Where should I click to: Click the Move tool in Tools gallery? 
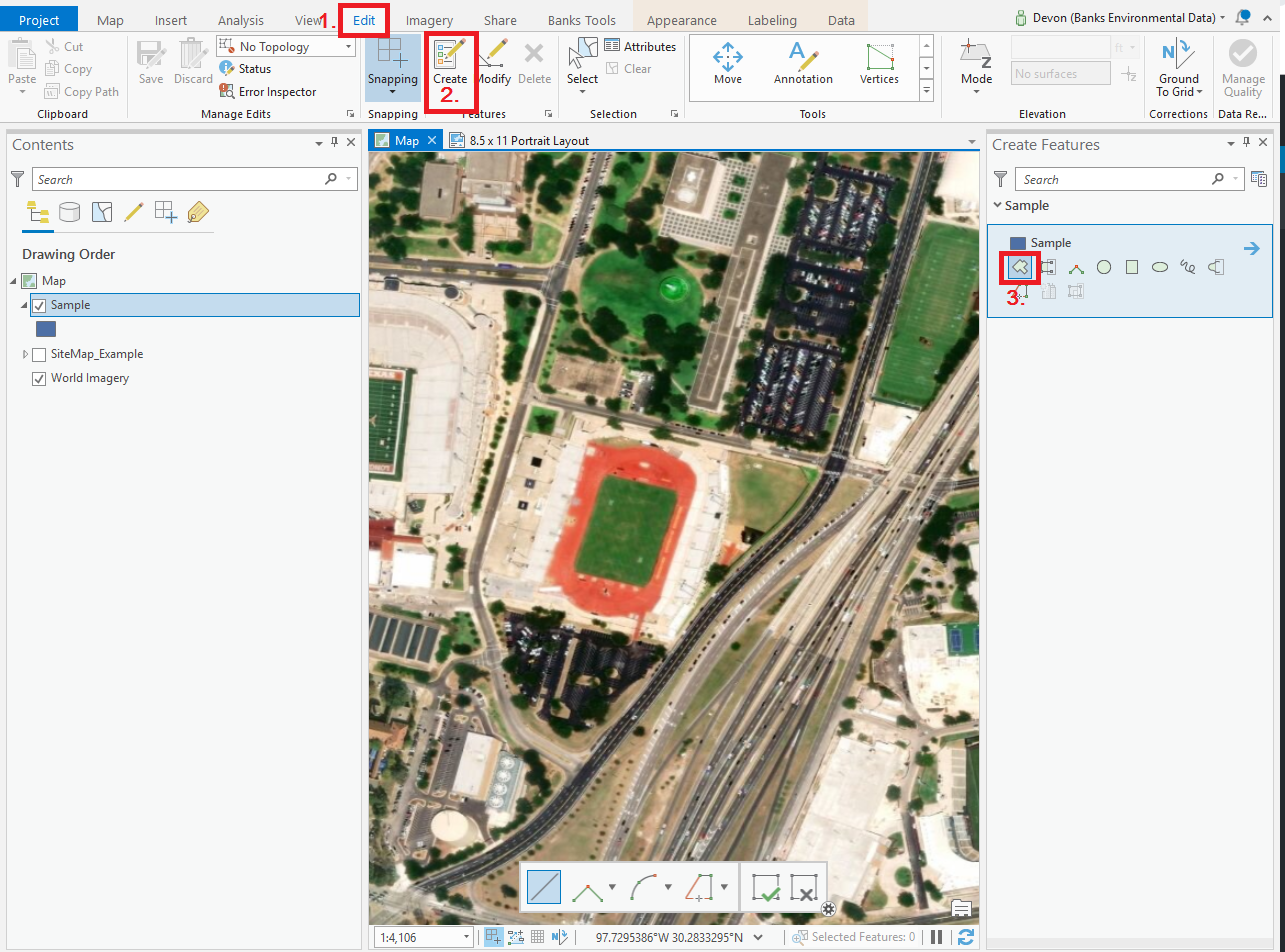click(728, 62)
